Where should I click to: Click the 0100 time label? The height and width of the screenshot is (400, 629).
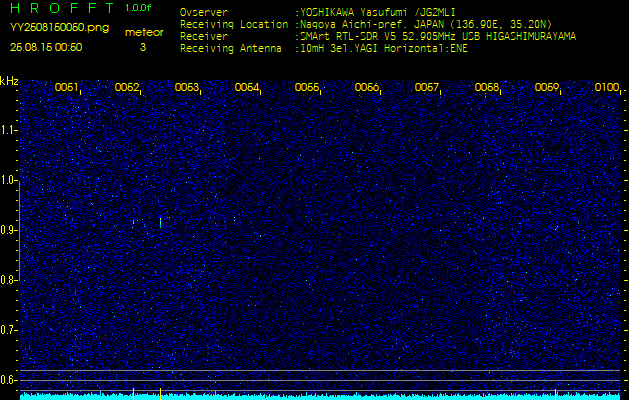[607, 87]
